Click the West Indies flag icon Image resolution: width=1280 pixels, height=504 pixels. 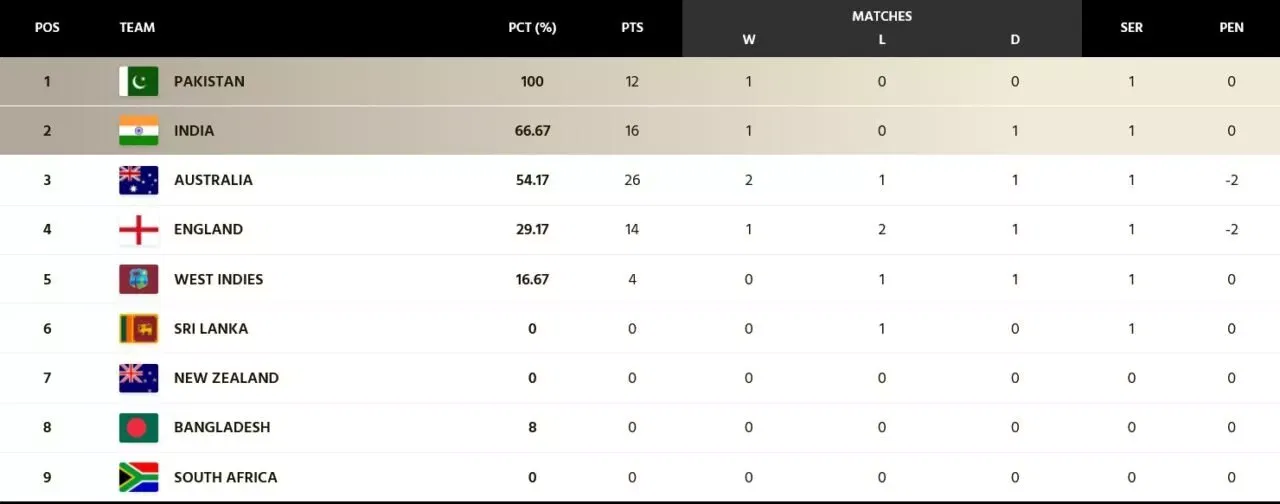point(138,279)
